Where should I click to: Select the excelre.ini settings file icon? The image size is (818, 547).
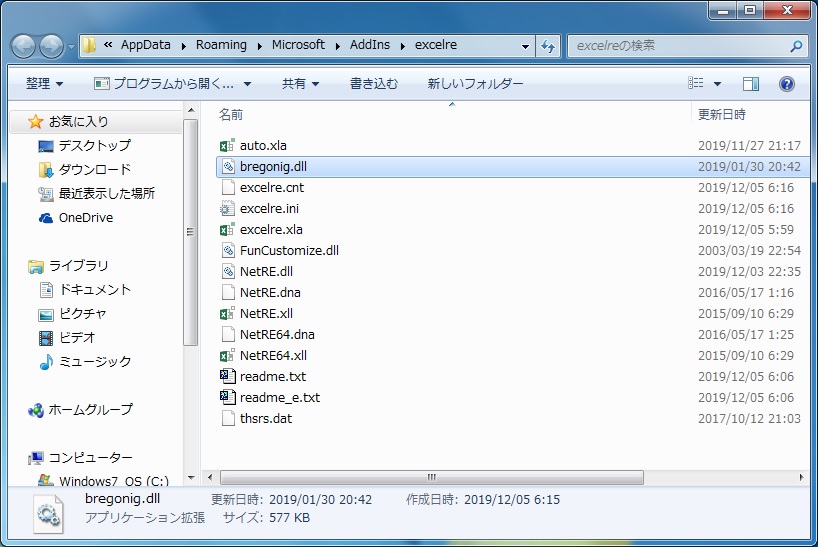point(227,209)
